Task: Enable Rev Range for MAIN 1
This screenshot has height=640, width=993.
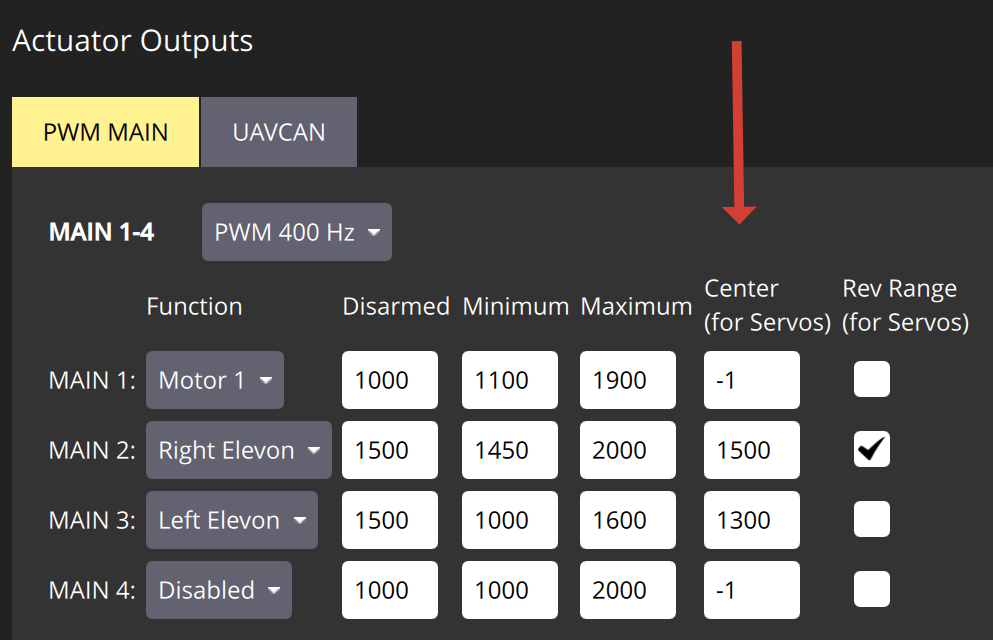Action: coord(871,380)
